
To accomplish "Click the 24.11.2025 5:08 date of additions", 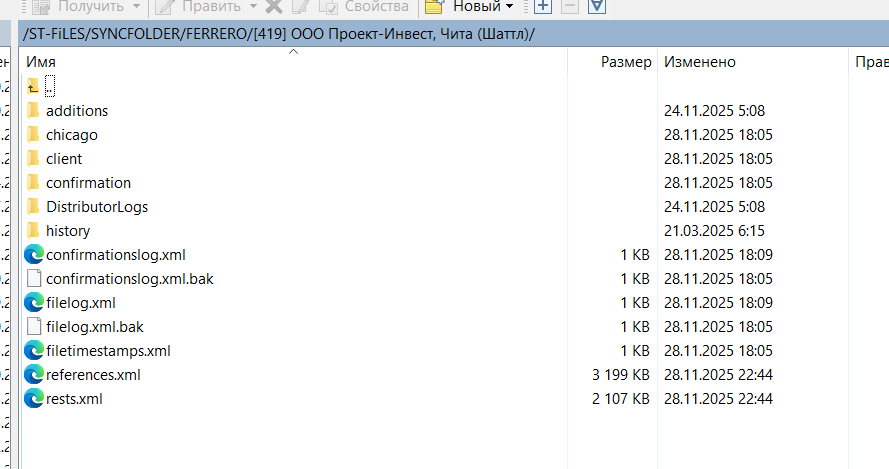I will pos(714,111).
